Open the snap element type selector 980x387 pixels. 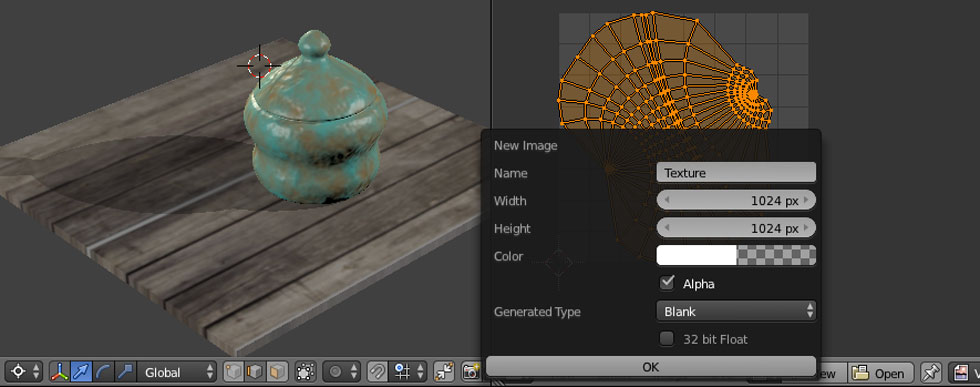coord(408,372)
